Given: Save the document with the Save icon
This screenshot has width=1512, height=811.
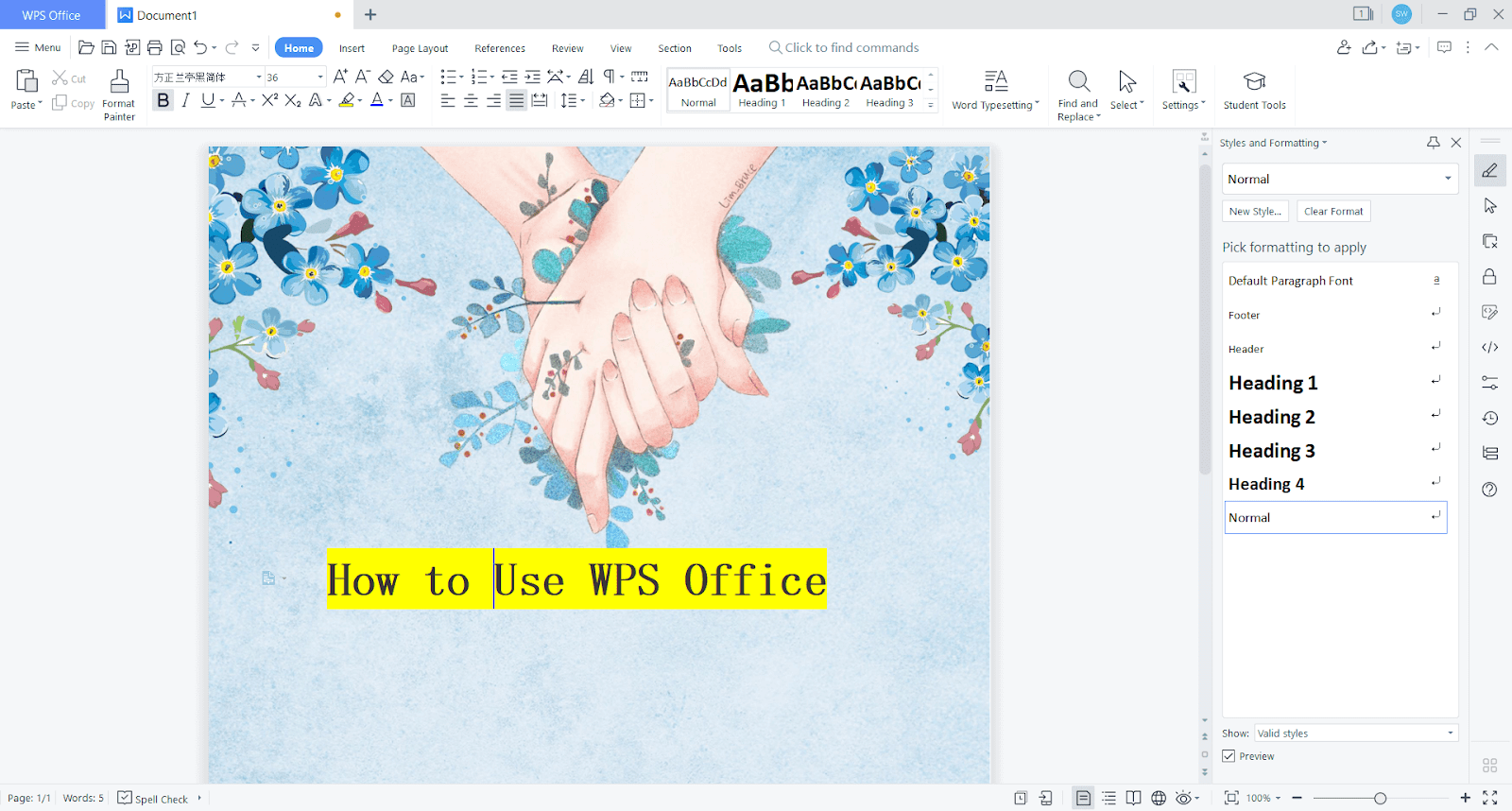Looking at the screenshot, I should click(x=109, y=47).
